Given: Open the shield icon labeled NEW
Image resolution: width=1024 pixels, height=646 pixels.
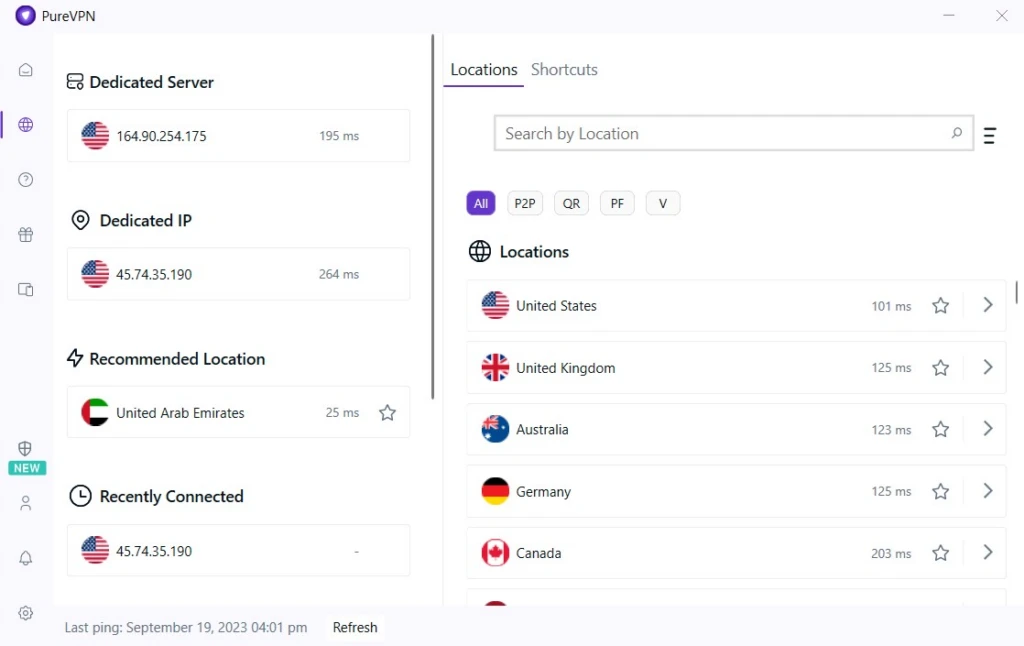Looking at the screenshot, I should tap(25, 457).
